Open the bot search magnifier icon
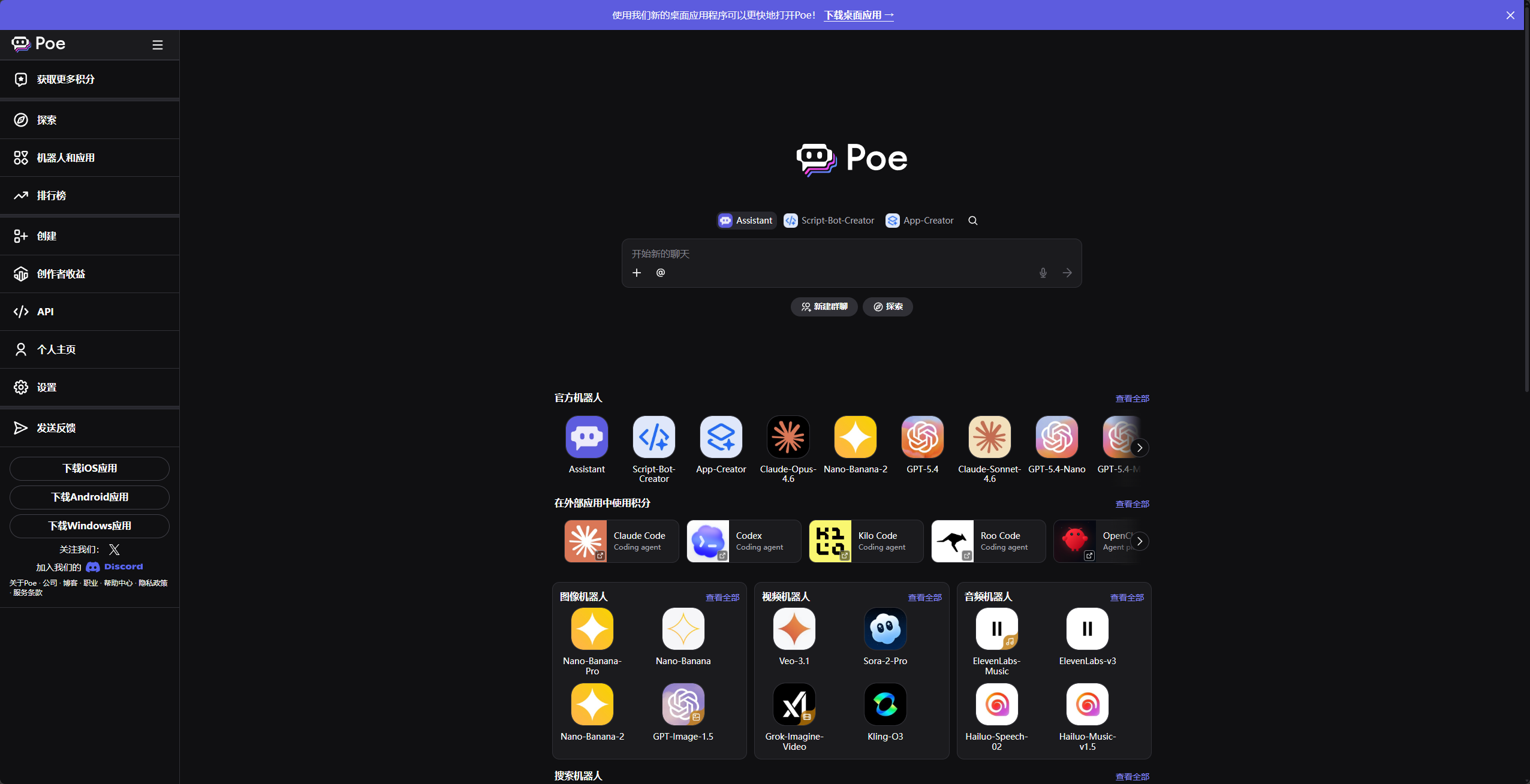The height and width of the screenshot is (784, 1530). click(973, 221)
